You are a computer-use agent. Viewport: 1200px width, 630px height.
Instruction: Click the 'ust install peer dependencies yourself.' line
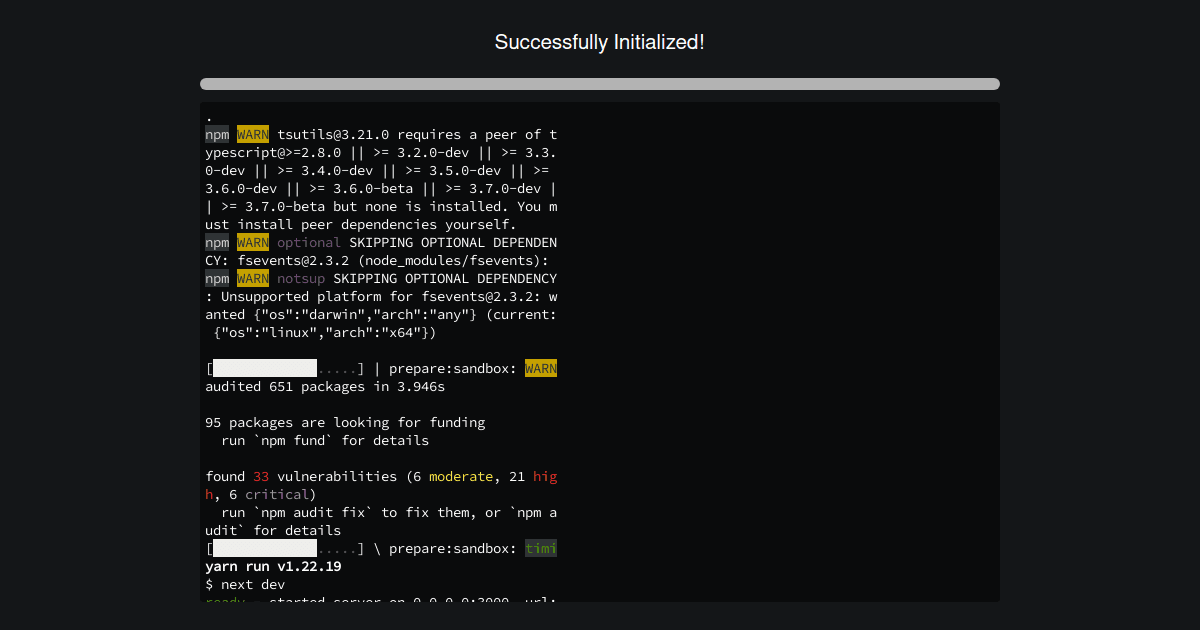pyautogui.click(x=361, y=224)
